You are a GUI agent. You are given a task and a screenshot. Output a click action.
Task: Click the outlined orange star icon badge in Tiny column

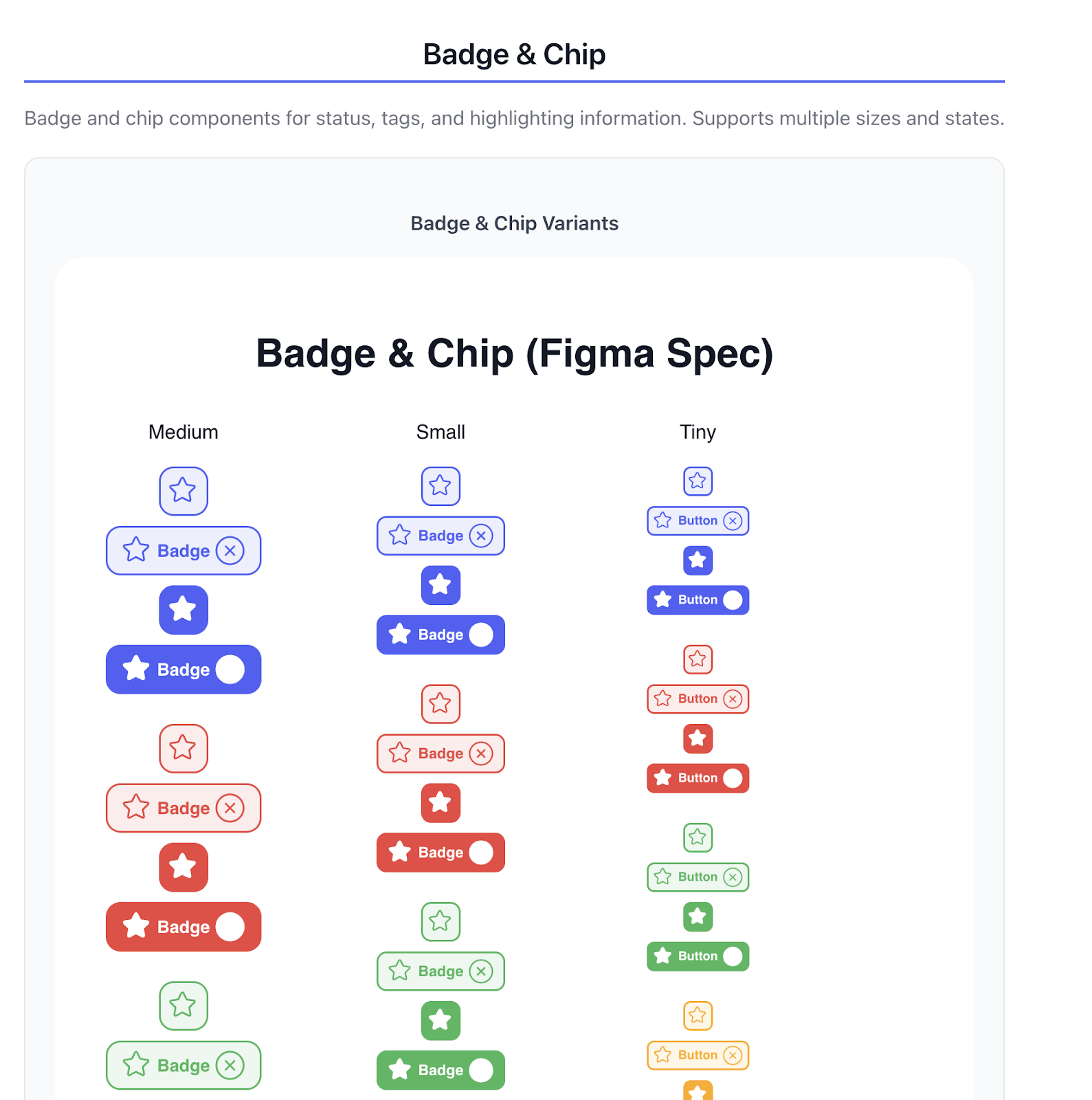tap(698, 1015)
